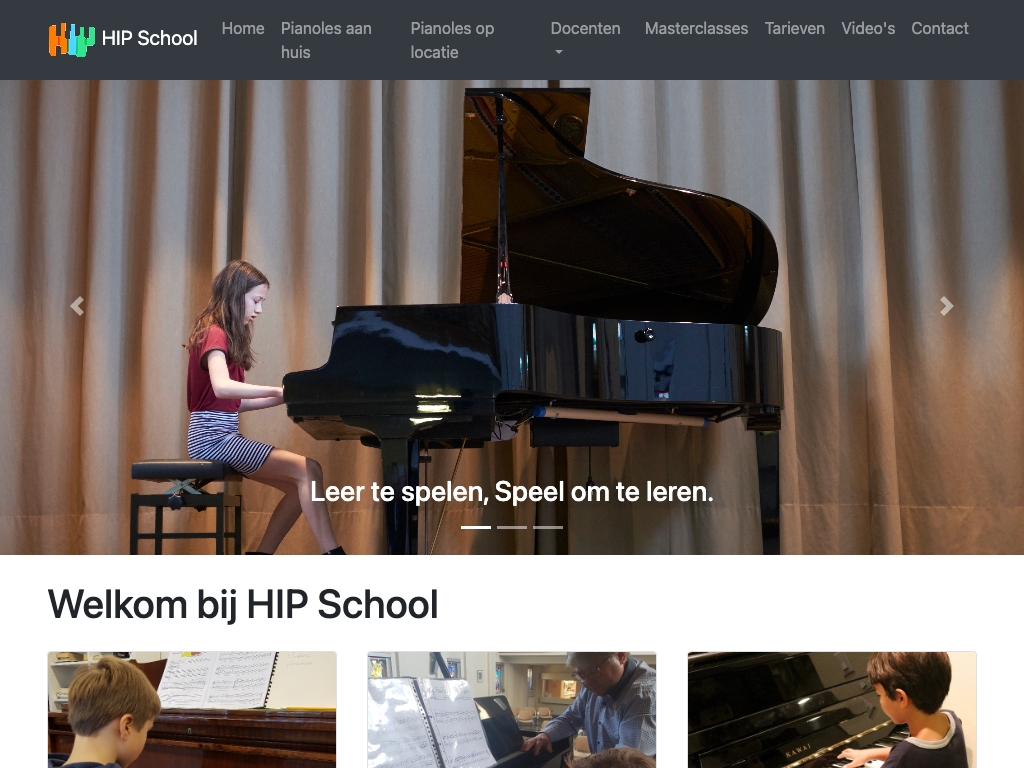View the Tarieven page
Screen dimensions: 1024x768
point(795,29)
